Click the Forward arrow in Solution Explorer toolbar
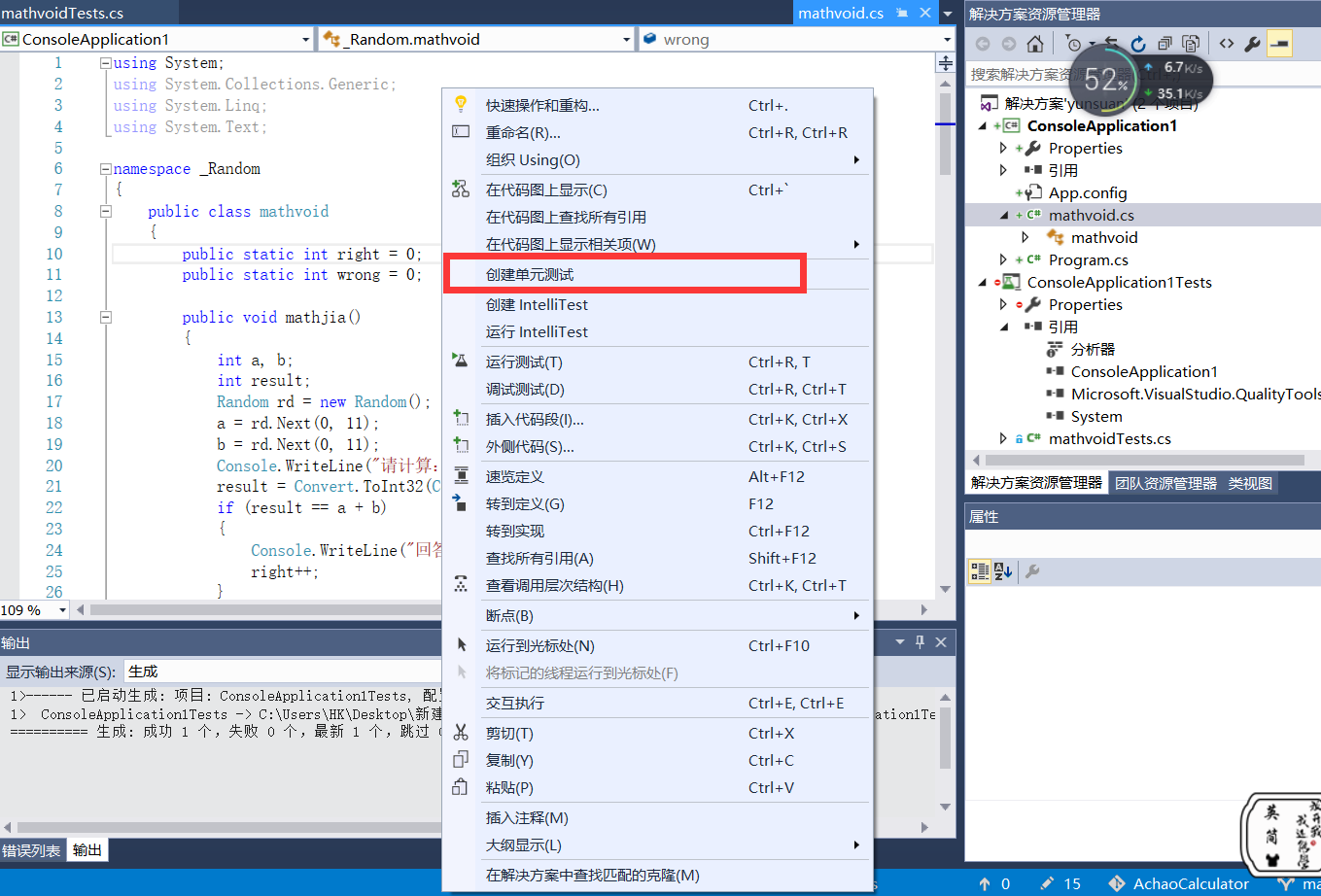 pos(1009,44)
